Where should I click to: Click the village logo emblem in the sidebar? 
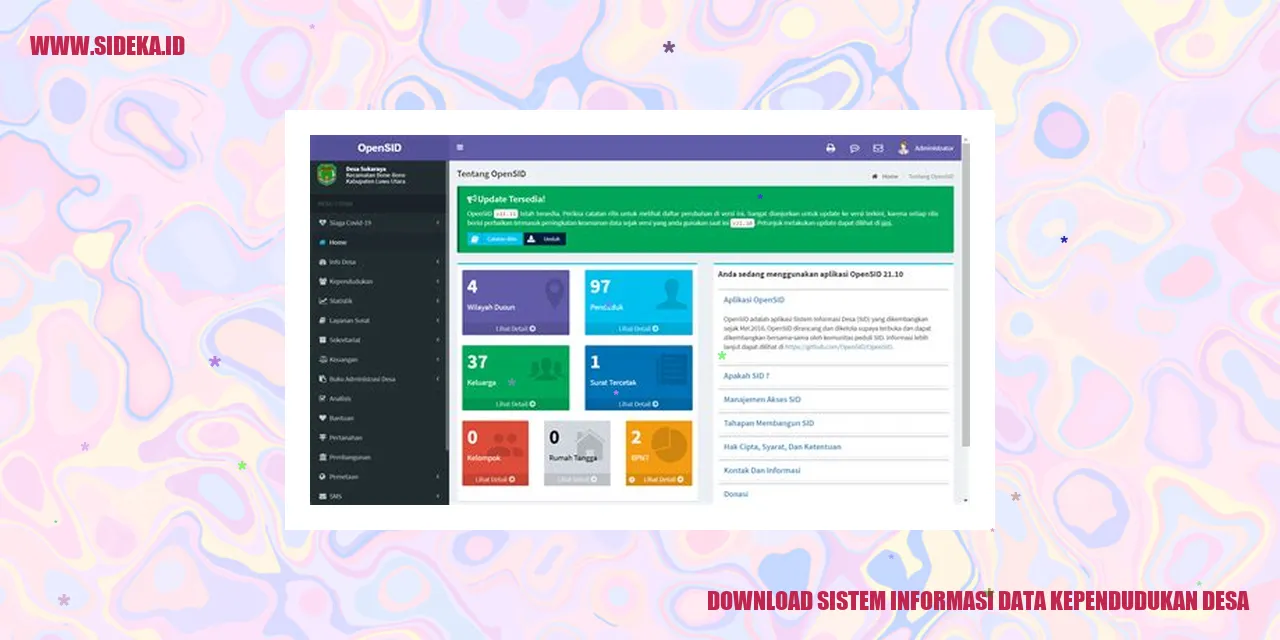click(x=327, y=174)
